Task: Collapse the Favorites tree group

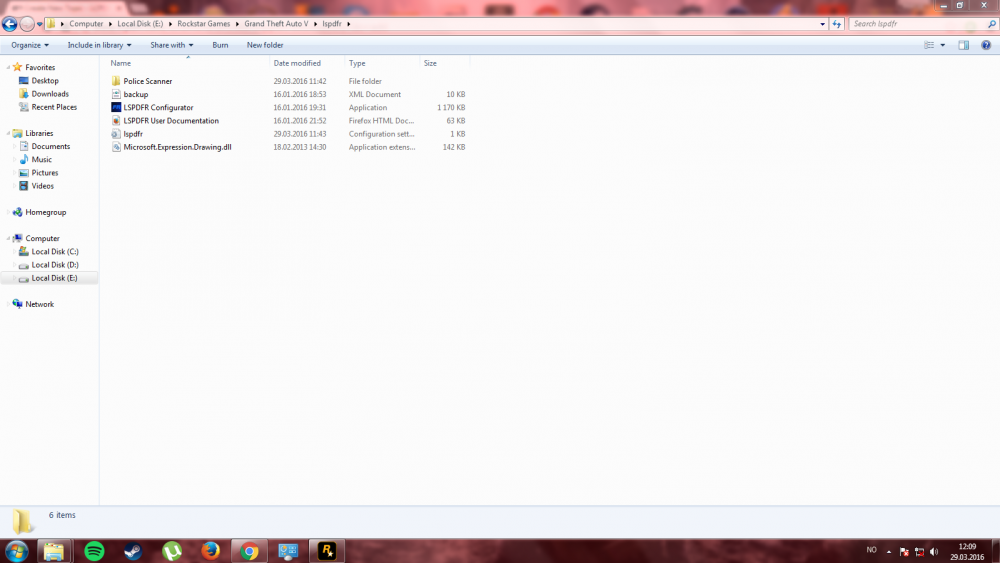Action: click(8, 68)
